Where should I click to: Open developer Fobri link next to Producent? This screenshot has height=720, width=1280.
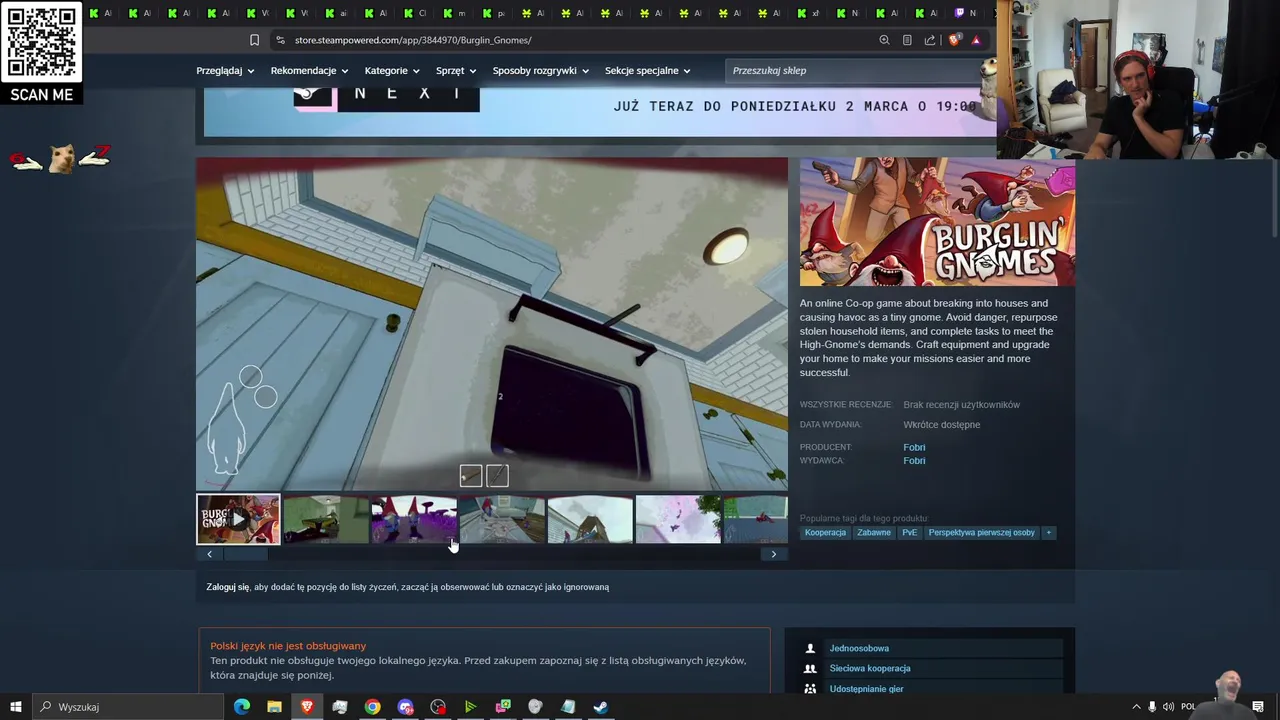coord(914,447)
